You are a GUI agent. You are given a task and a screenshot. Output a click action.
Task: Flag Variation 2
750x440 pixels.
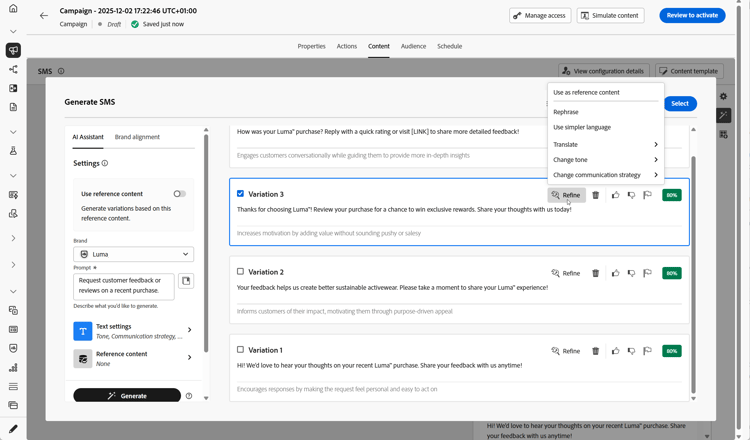pos(647,273)
